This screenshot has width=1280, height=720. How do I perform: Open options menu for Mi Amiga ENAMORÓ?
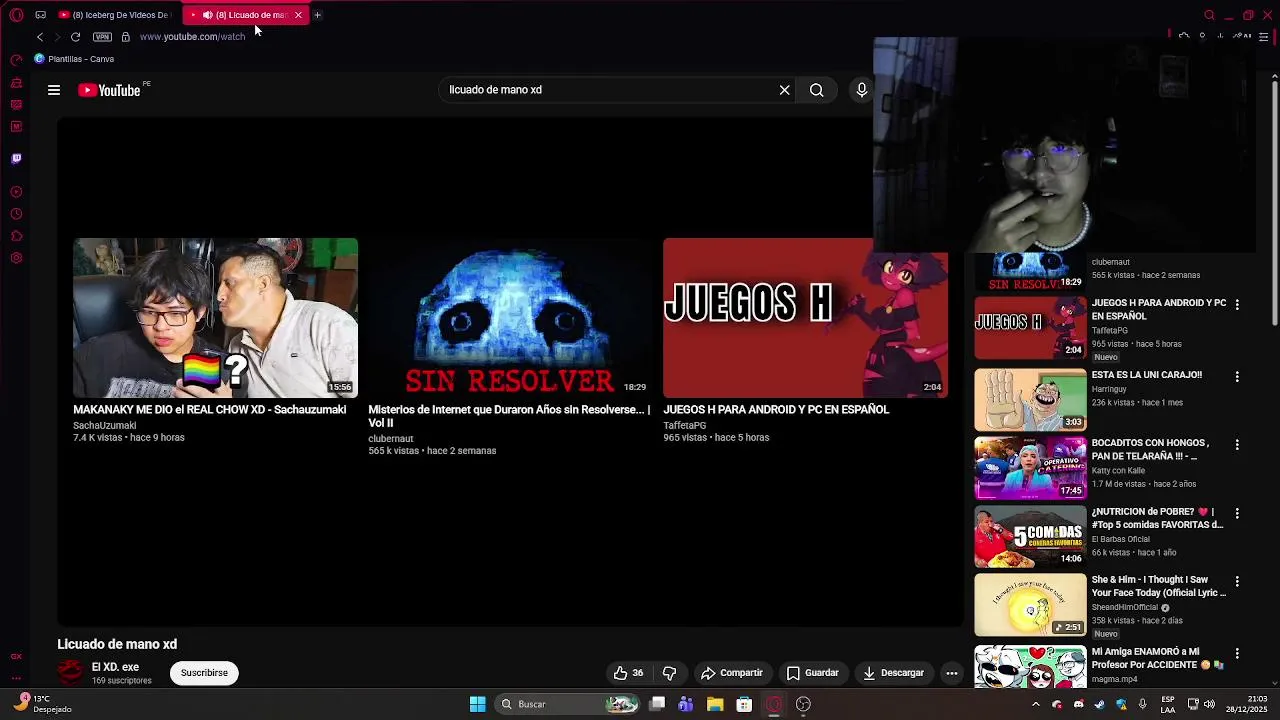click(x=1237, y=654)
